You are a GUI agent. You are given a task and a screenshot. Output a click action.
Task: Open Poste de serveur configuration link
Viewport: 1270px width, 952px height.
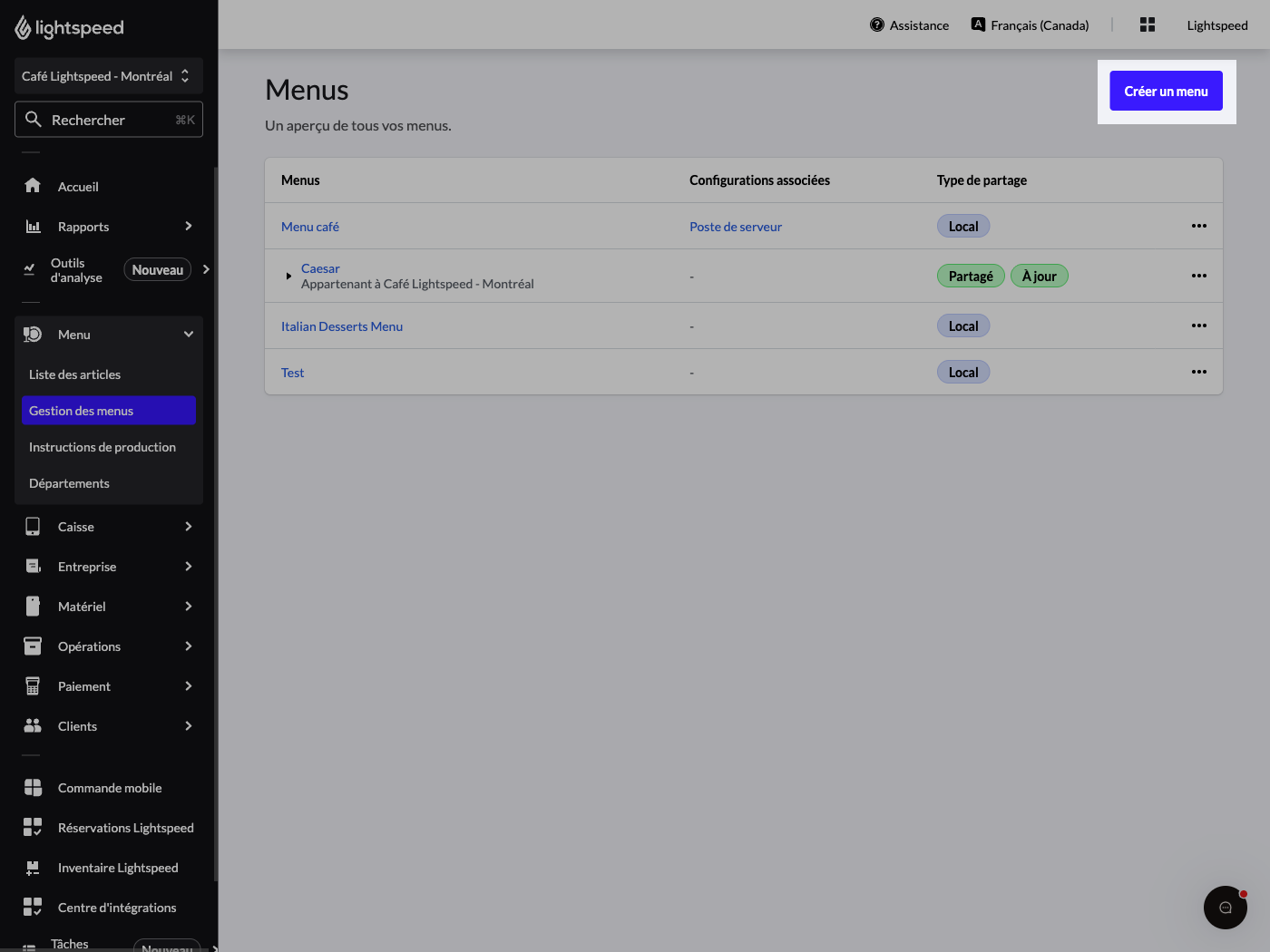[x=736, y=227]
